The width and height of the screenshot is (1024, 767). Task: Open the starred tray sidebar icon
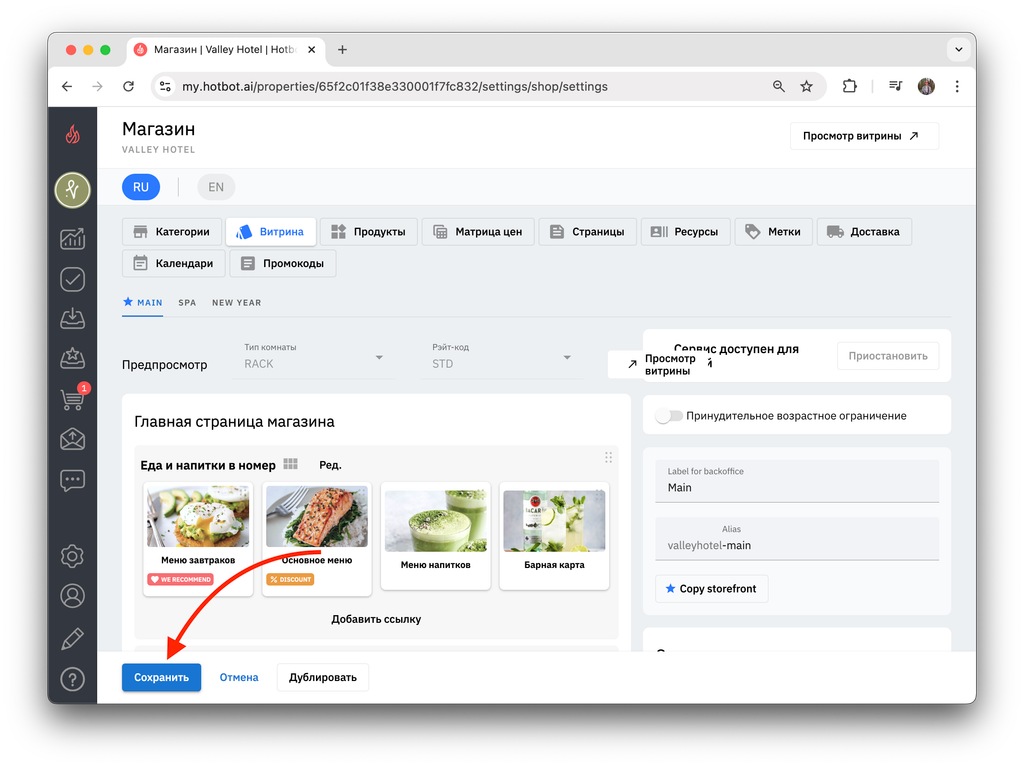pos(72,358)
